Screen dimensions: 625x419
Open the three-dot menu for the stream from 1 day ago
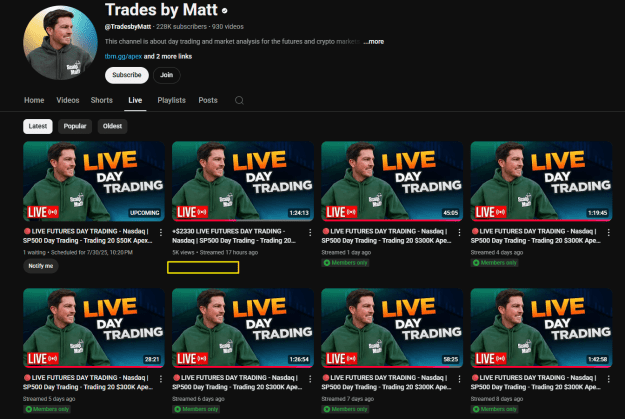point(459,232)
